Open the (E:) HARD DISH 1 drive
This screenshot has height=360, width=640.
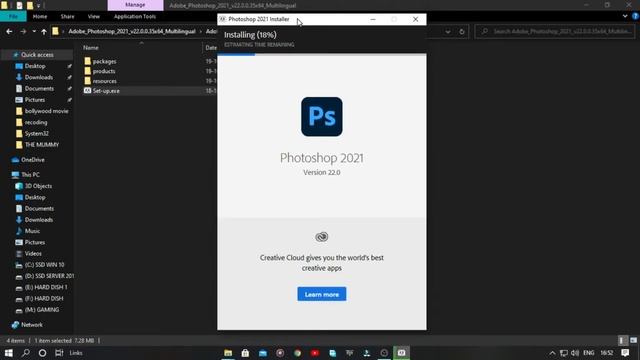[46, 287]
